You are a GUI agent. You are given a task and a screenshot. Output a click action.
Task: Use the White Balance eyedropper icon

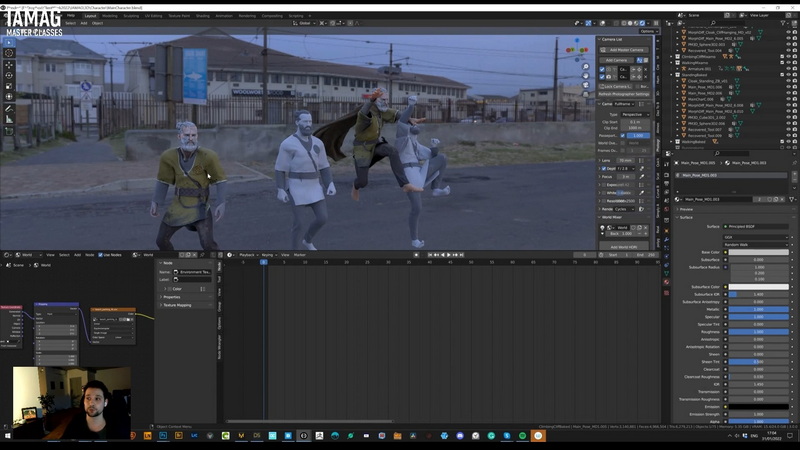pos(642,193)
